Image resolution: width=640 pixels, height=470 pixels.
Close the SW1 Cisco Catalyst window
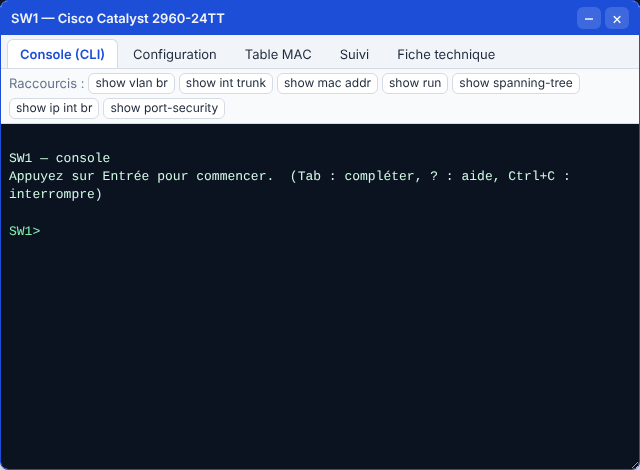tap(617, 19)
